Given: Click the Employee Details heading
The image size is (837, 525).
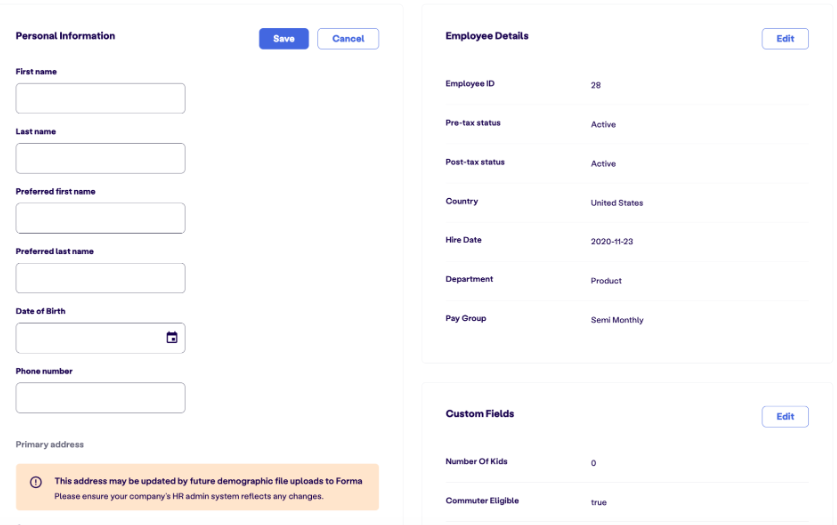Looking at the screenshot, I should (487, 36).
